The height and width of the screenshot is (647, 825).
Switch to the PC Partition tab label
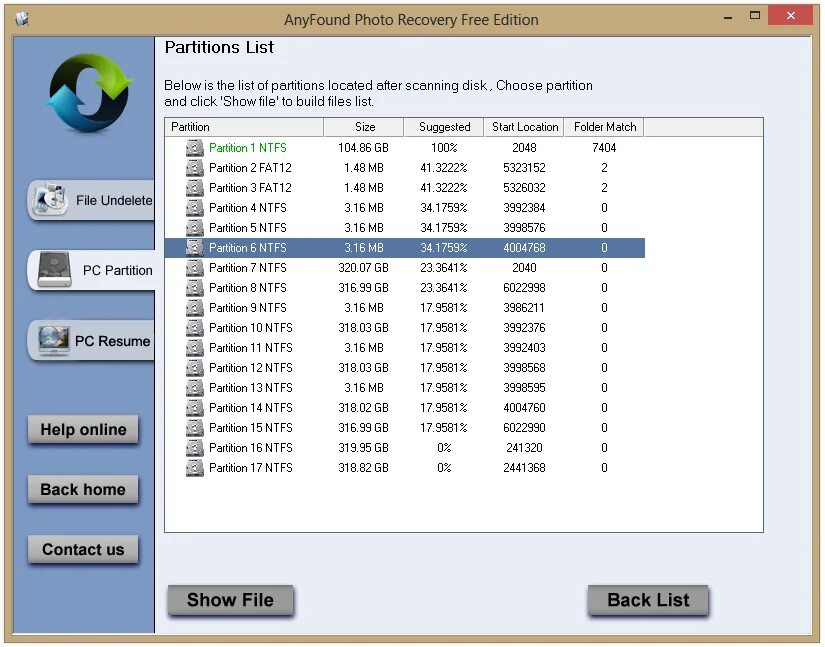(x=118, y=270)
